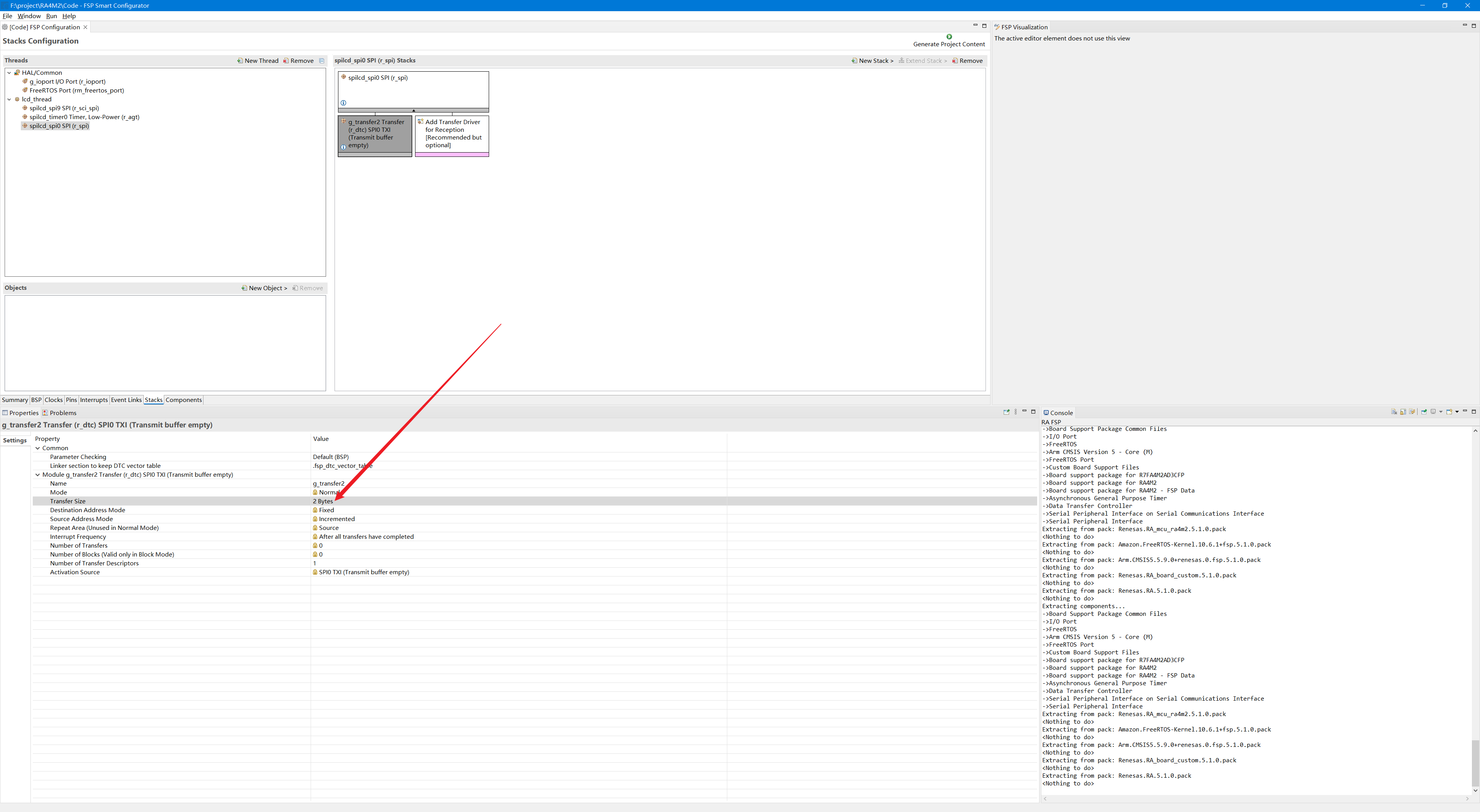Click info icon on spilcd_spi0 SPI stack block
This screenshot has height=812, width=1480.
(x=343, y=103)
